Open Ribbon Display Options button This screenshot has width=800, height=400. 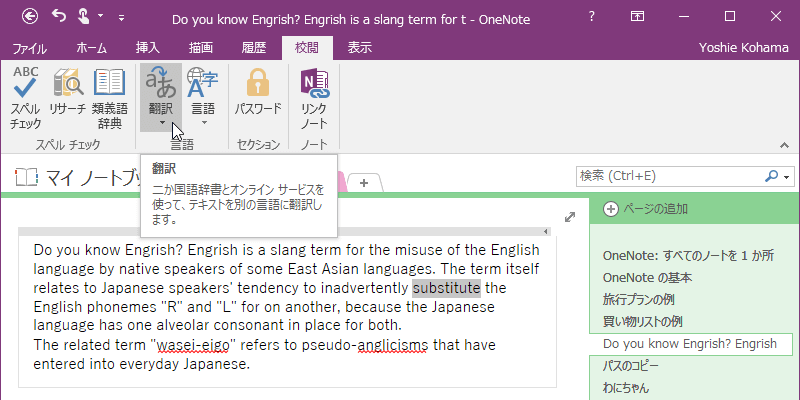[638, 17]
